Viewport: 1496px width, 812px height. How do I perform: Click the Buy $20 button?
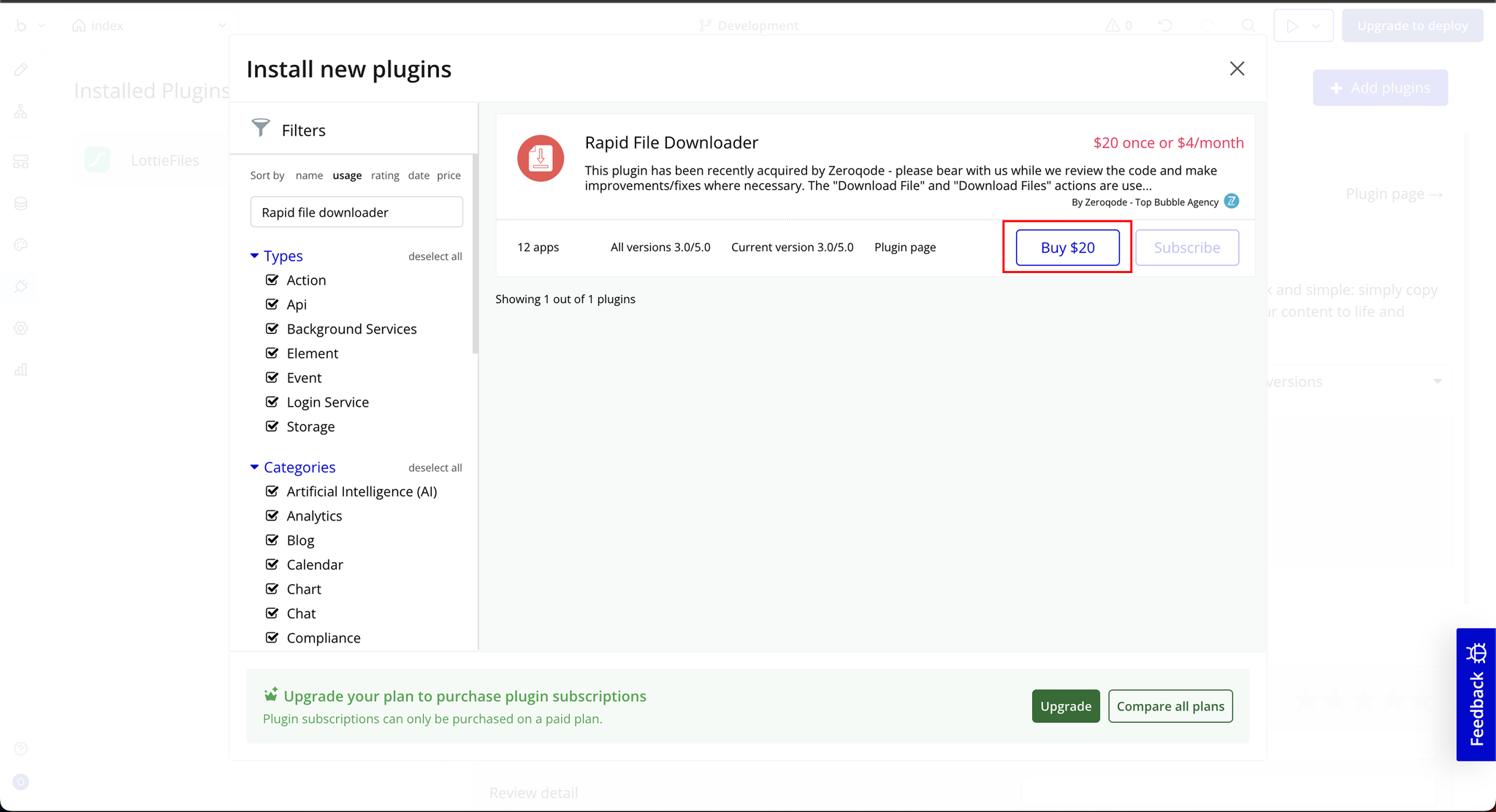tap(1067, 248)
